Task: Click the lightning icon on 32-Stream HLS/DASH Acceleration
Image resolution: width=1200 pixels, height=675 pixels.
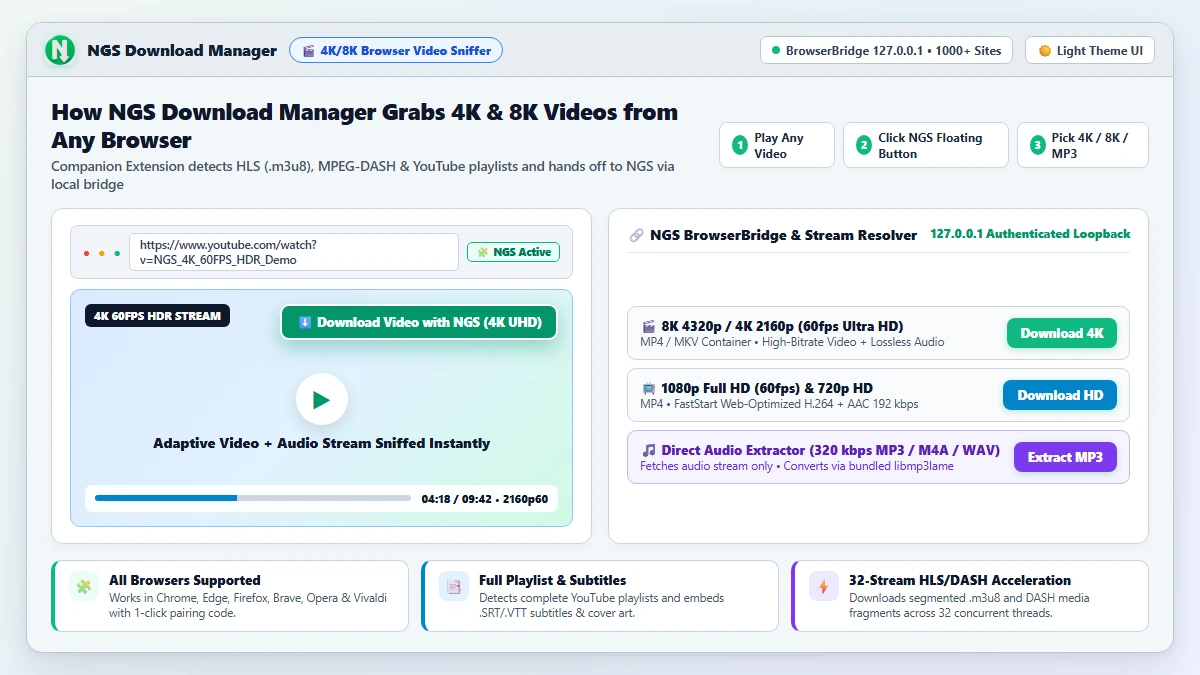Action: point(824,587)
